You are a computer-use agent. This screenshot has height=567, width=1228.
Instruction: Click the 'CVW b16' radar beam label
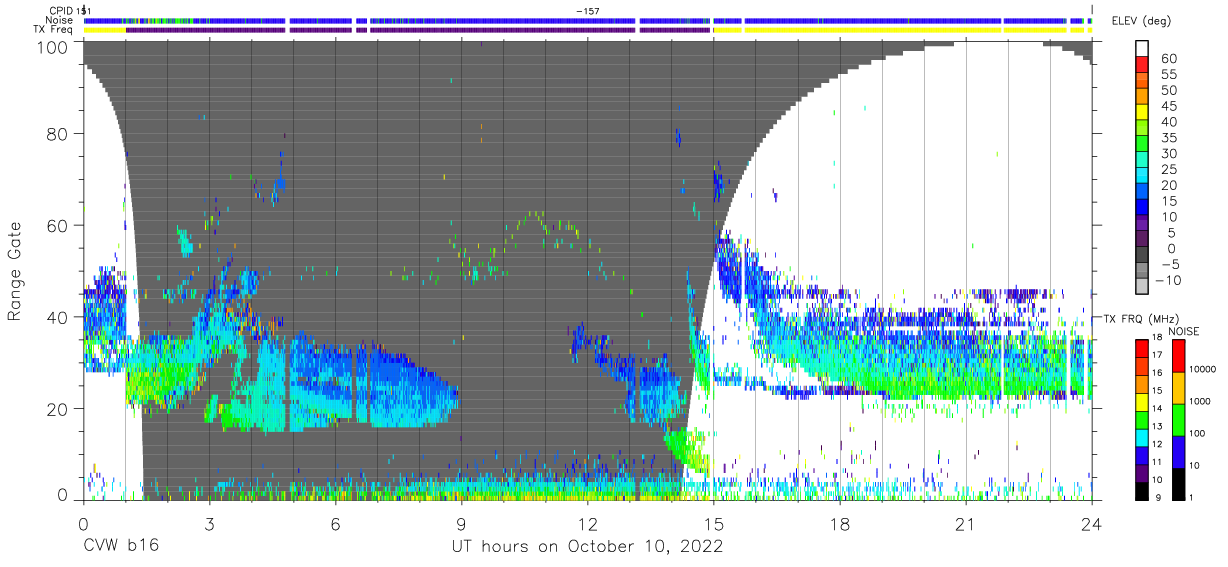pos(121,547)
